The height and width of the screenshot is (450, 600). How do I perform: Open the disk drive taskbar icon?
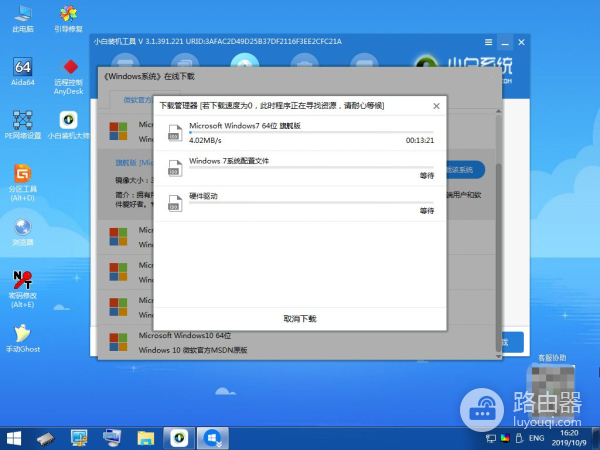tap(46, 439)
